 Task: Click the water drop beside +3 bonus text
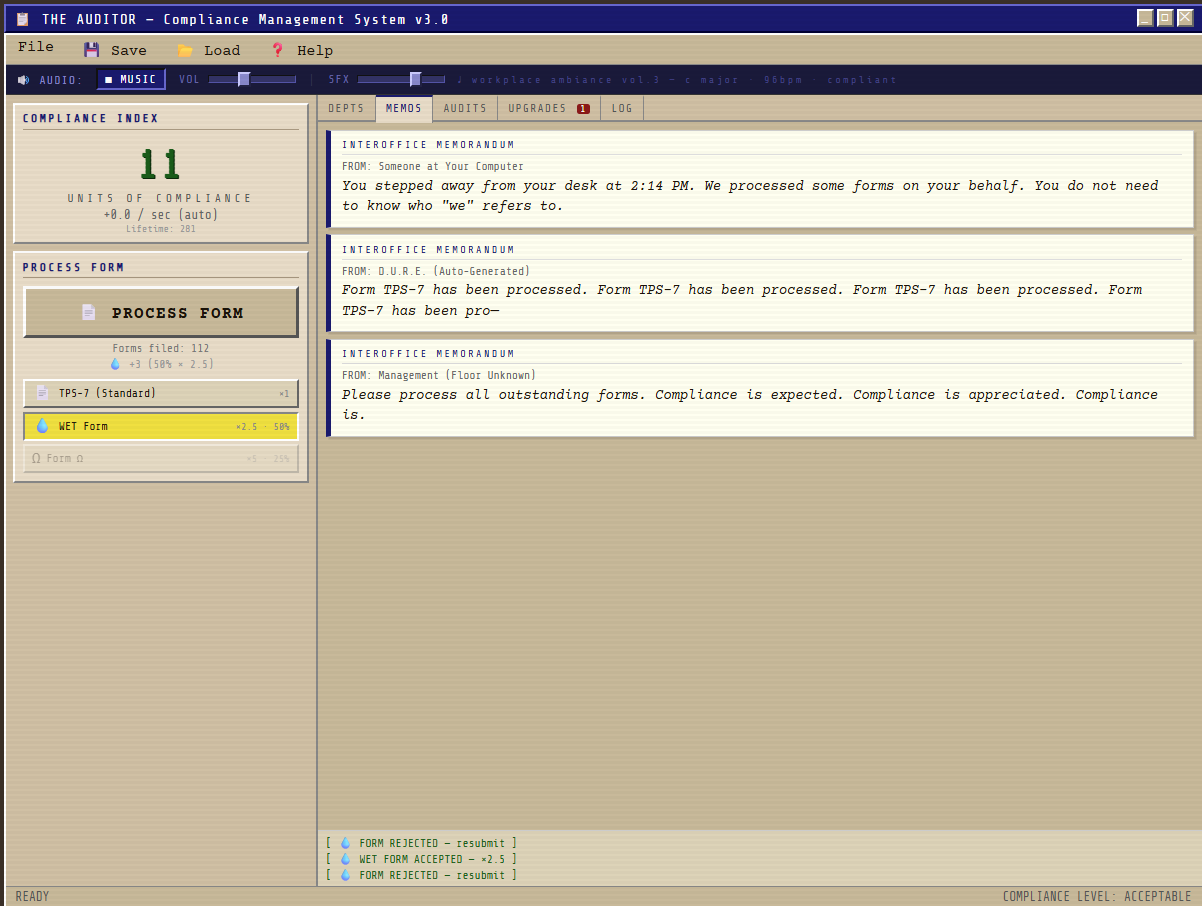pos(115,364)
